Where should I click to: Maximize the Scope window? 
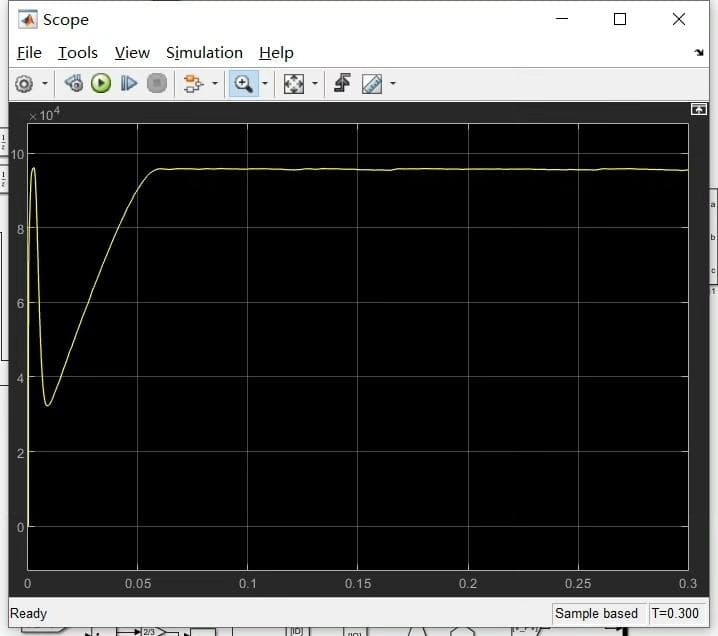pyautogui.click(x=620, y=19)
